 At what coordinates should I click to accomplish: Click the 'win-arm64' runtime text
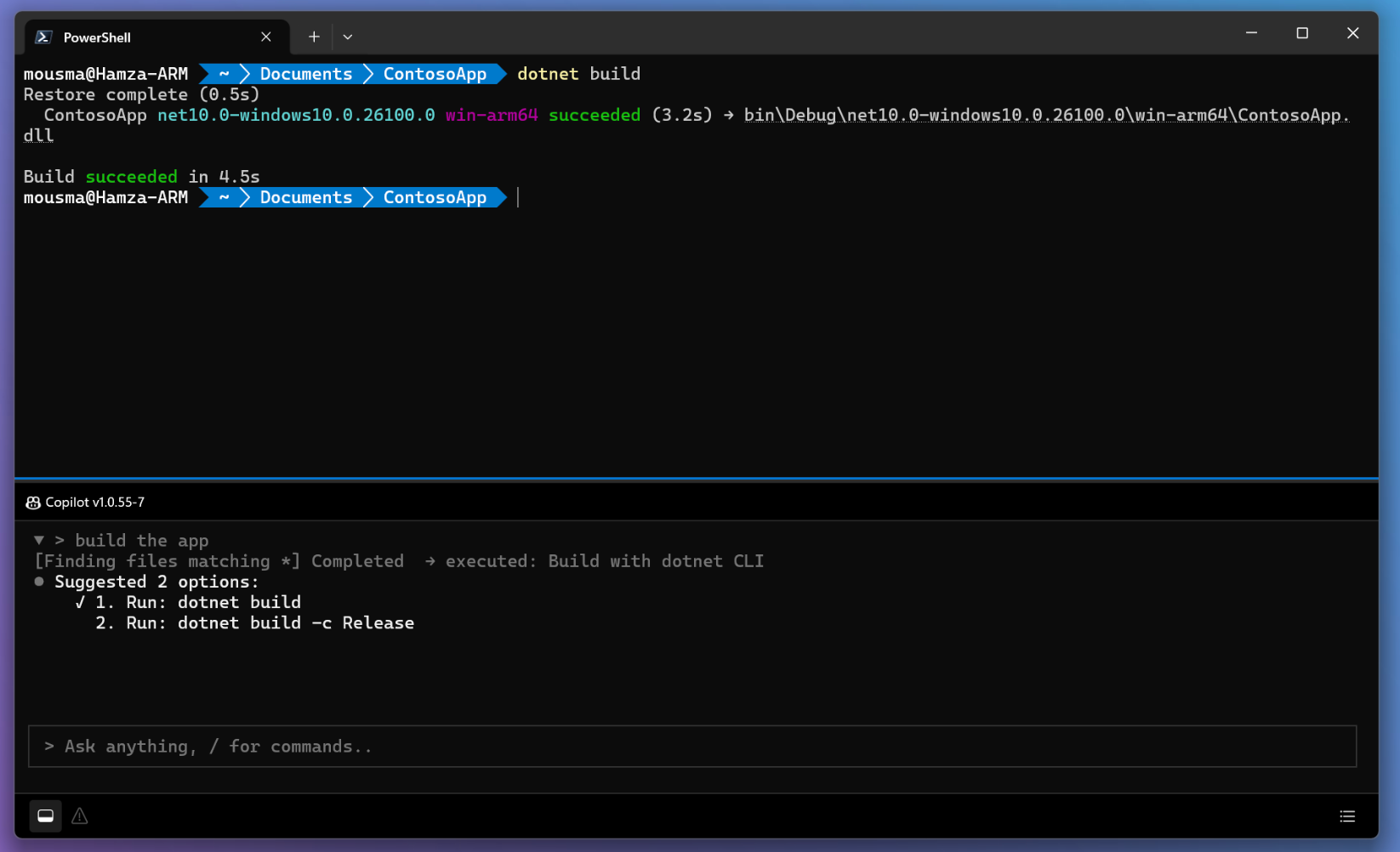coord(492,116)
